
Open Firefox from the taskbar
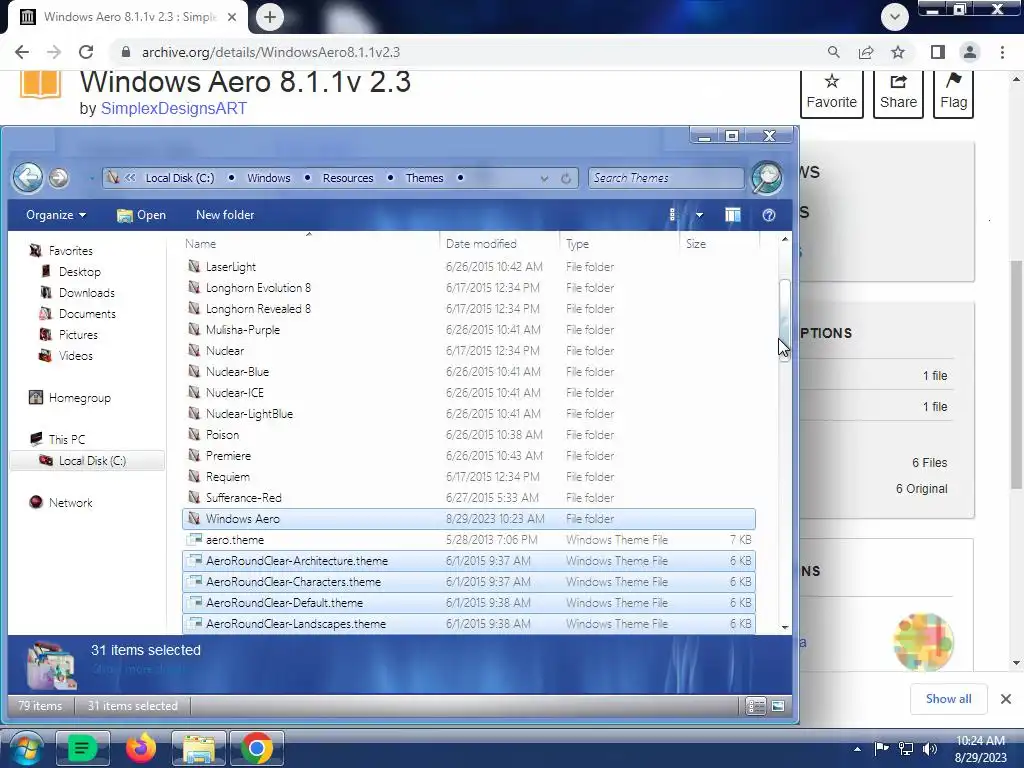coord(140,748)
